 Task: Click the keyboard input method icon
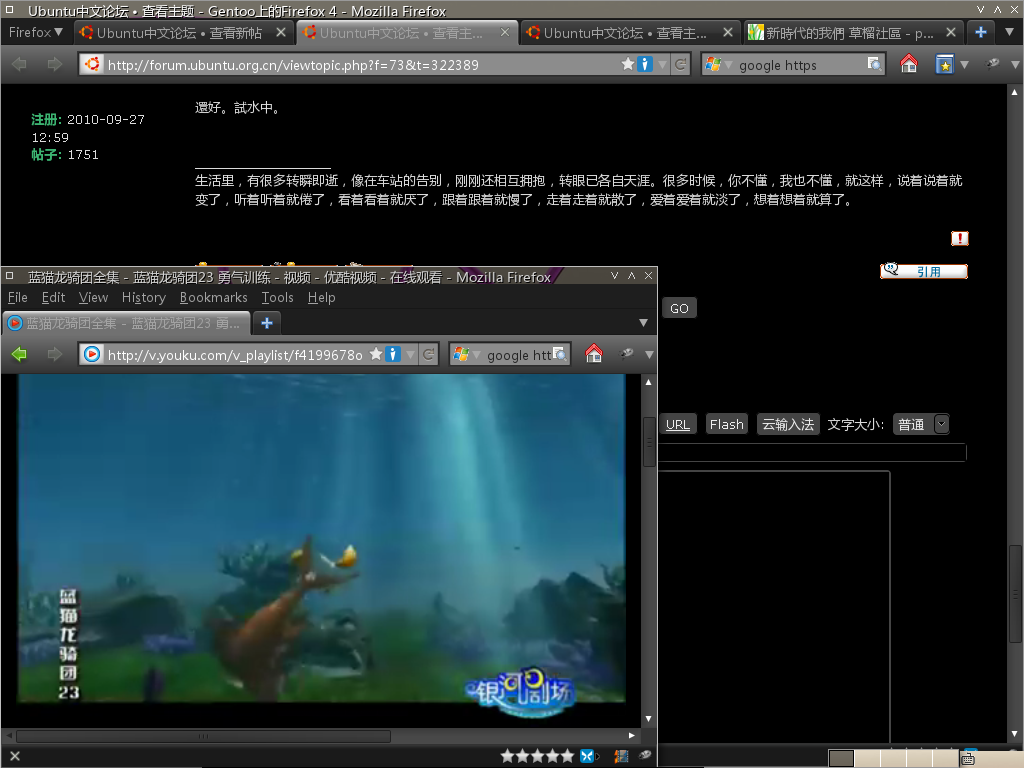point(968,759)
